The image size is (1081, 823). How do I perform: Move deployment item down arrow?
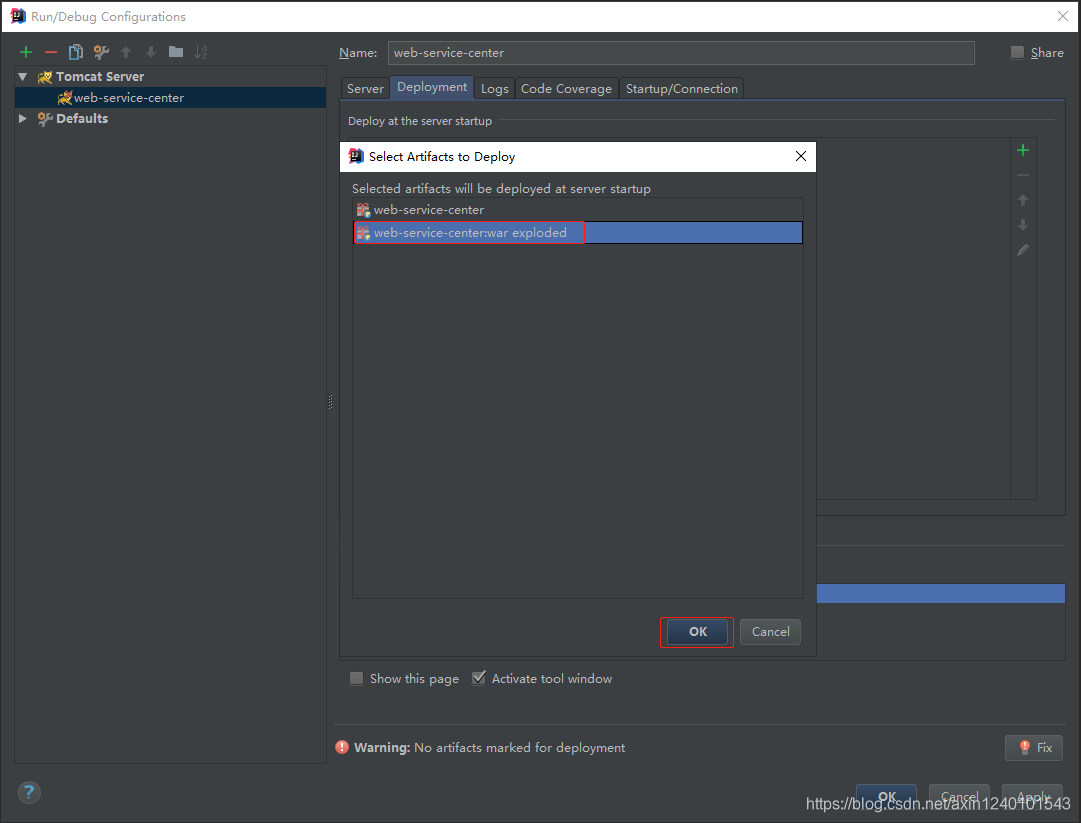pos(1023,225)
